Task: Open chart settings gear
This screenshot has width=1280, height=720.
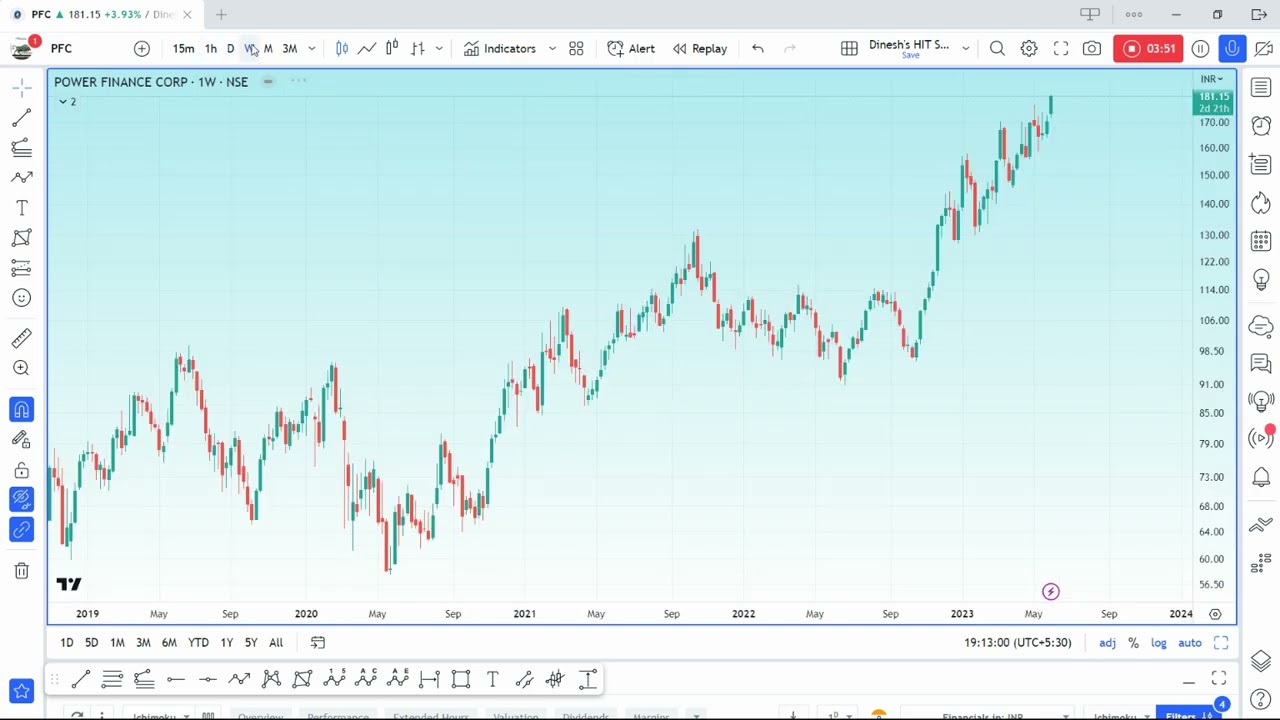Action: tap(1029, 48)
